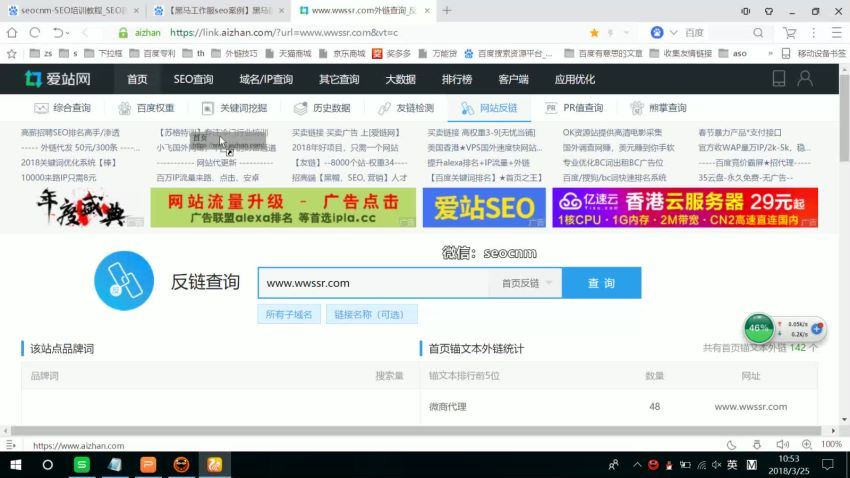Open the green S application on taskbar
The height and width of the screenshot is (478, 850).
[x=82, y=465]
